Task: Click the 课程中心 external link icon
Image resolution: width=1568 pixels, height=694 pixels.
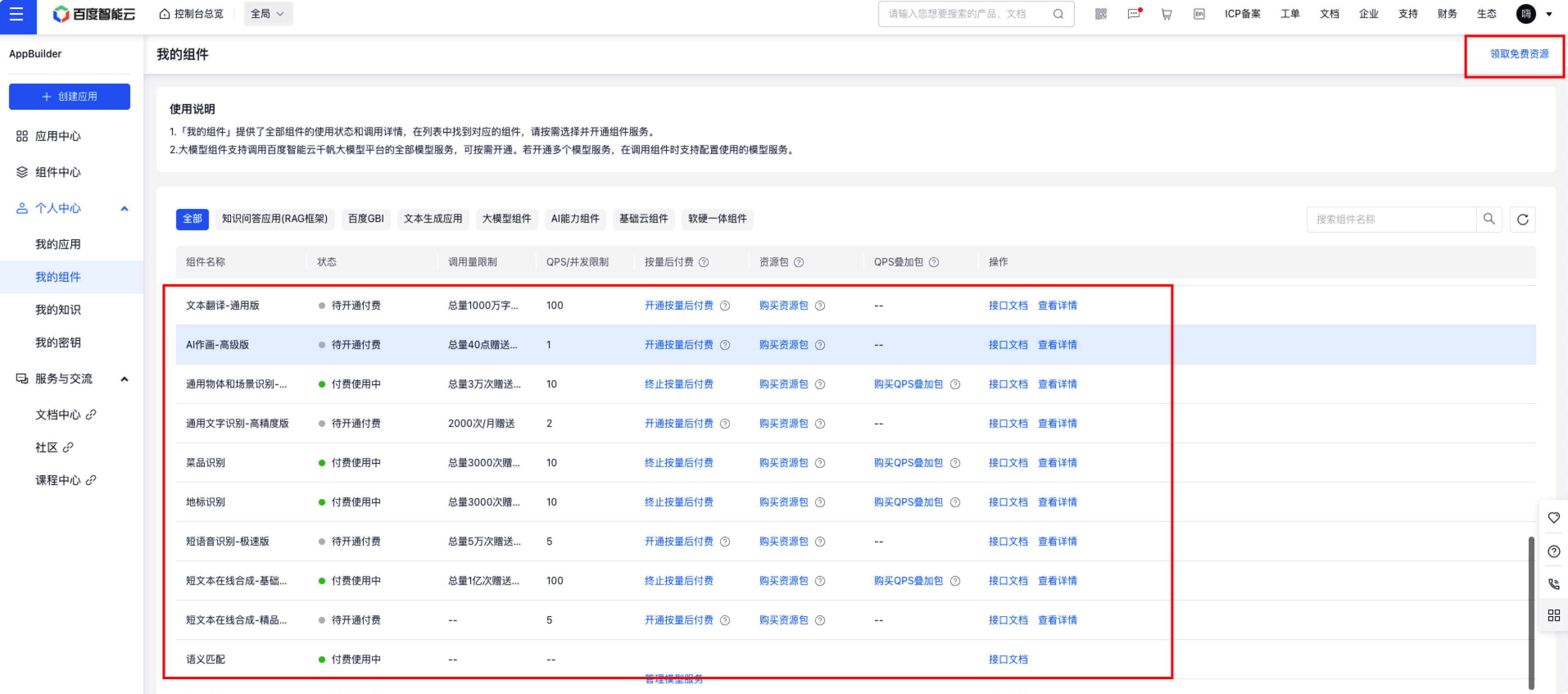Action: (x=91, y=480)
